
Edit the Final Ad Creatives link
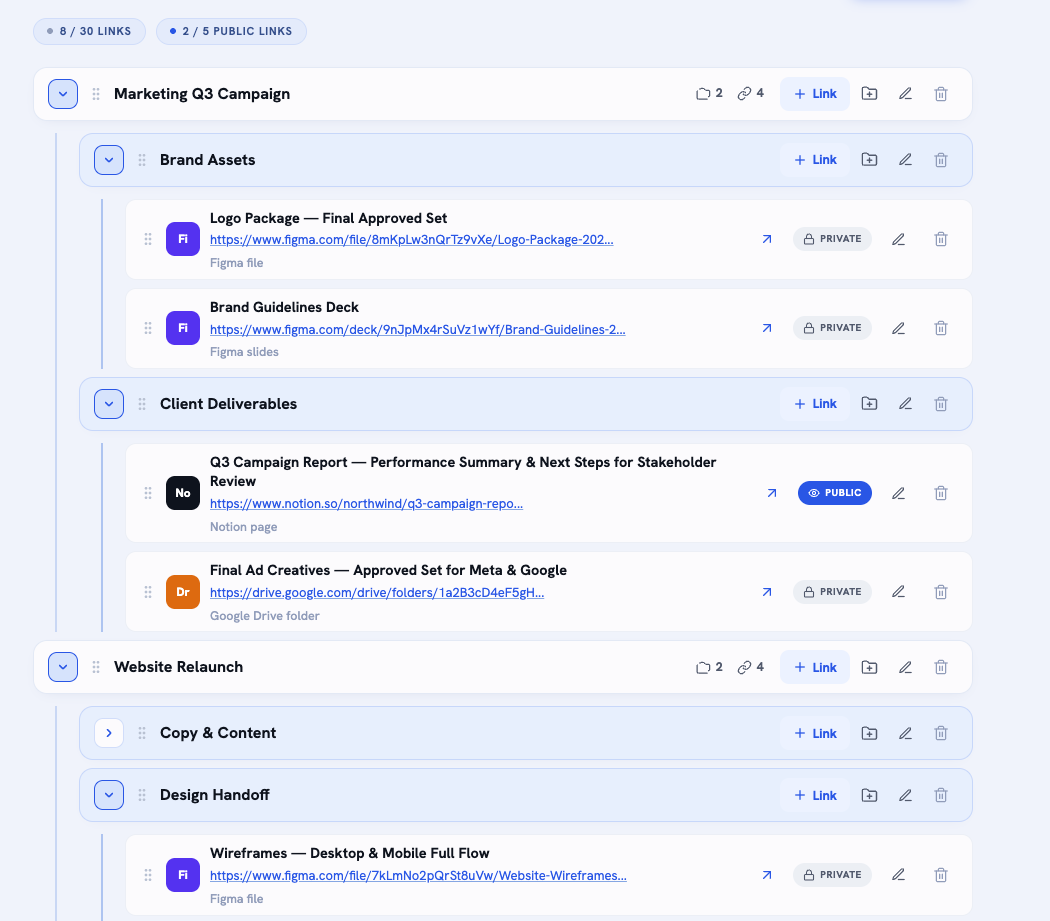pos(899,592)
